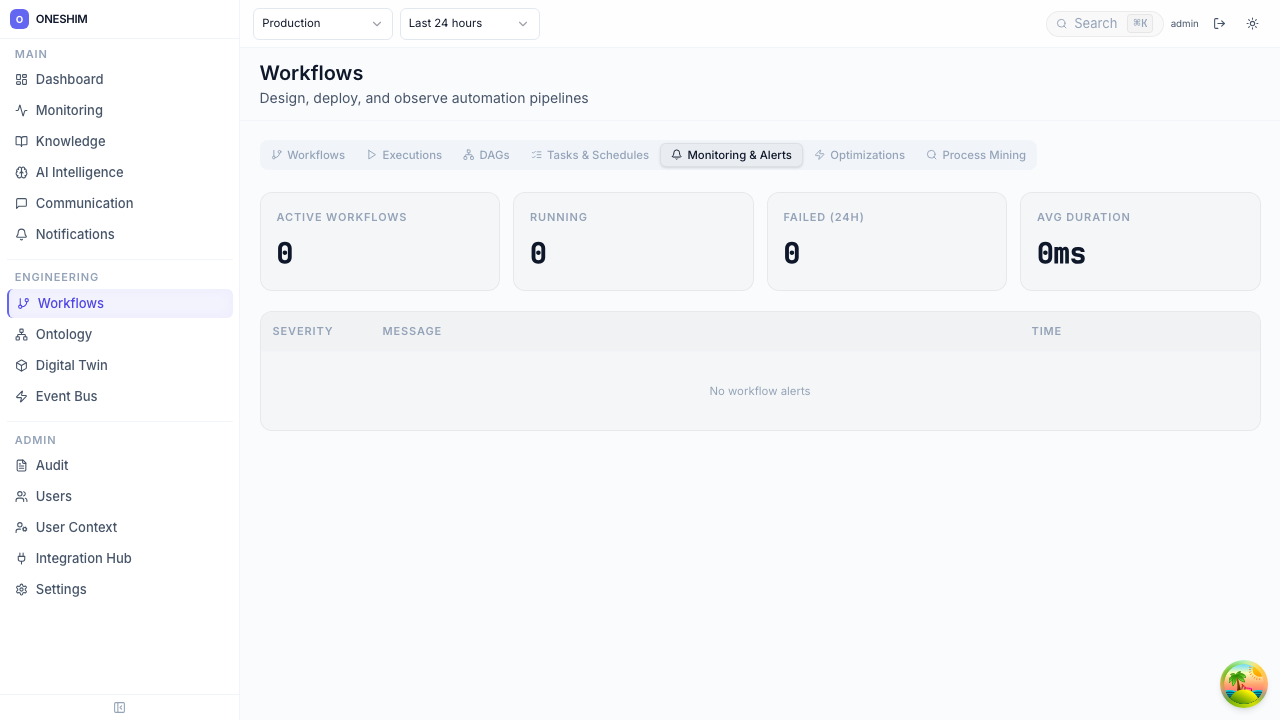Open the Users admin page
Viewport: 1280px width, 720px height.
click(53, 496)
